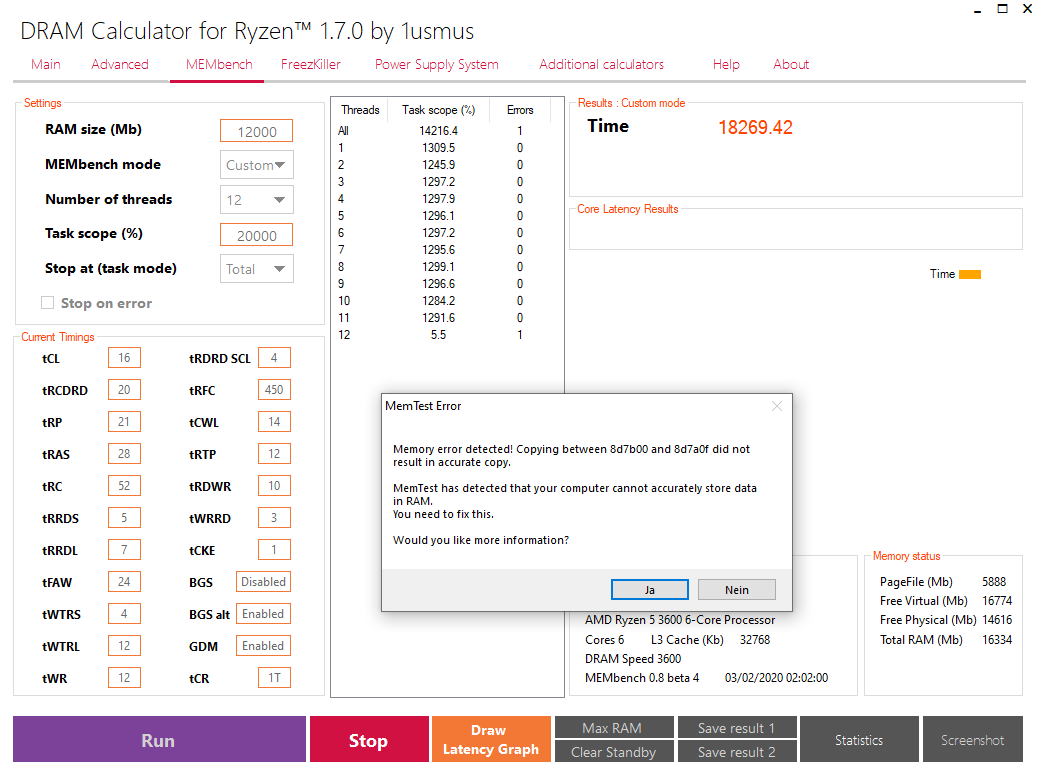Click the Time result 18269.42

(755, 128)
